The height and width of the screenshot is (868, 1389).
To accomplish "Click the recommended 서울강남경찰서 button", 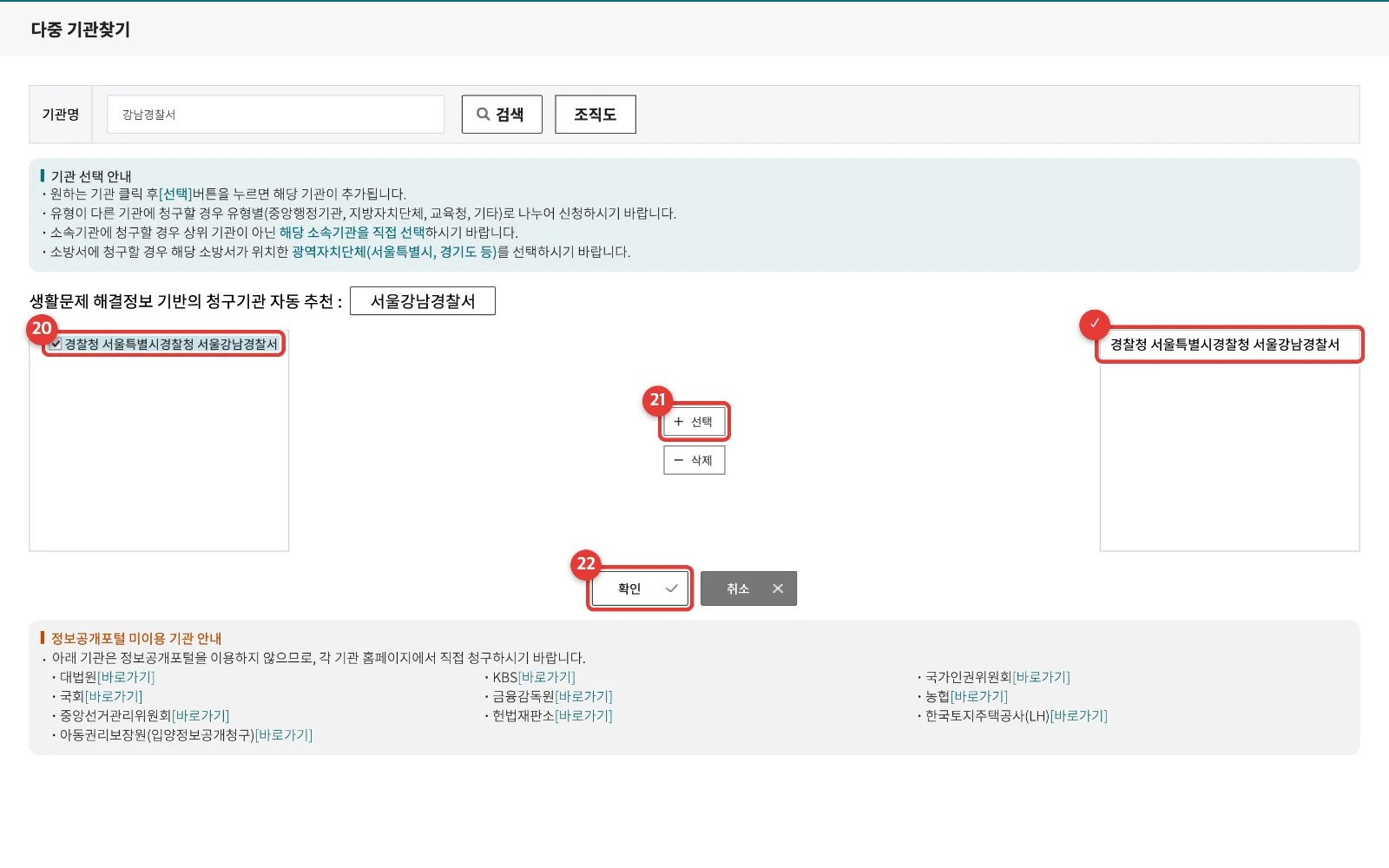I will (x=423, y=301).
